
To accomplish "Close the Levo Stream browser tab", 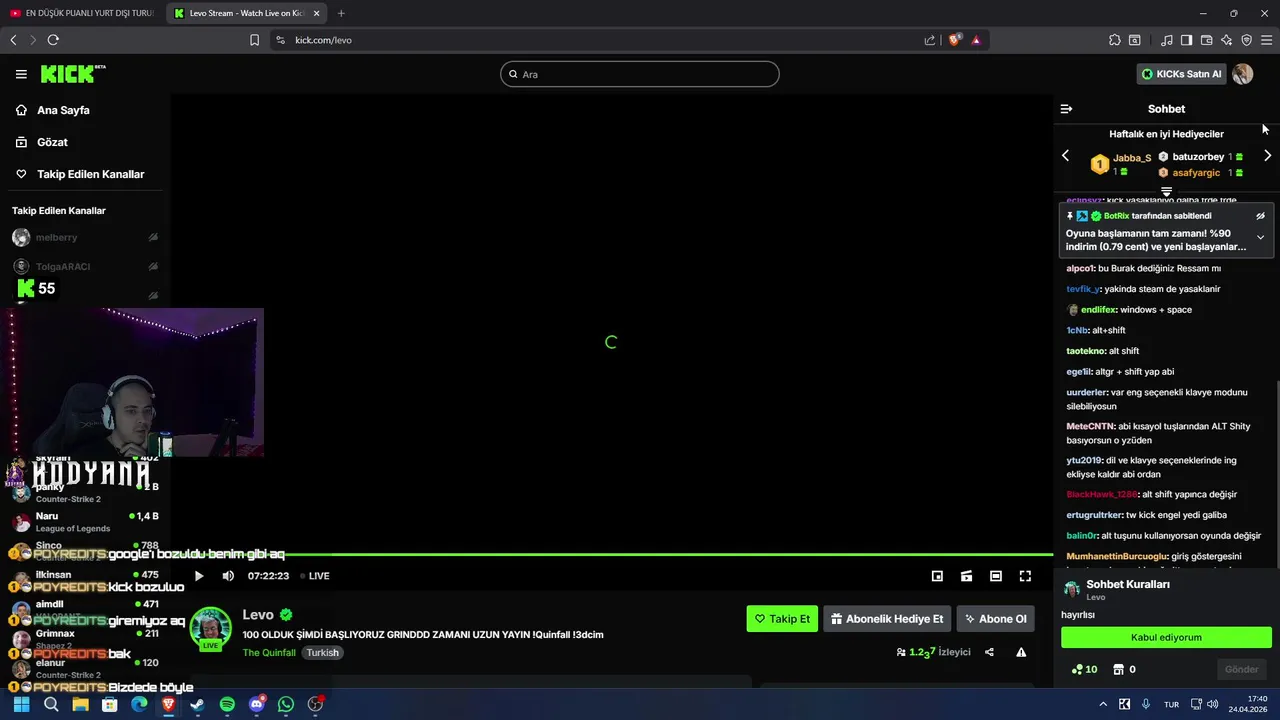I will click(x=317, y=13).
